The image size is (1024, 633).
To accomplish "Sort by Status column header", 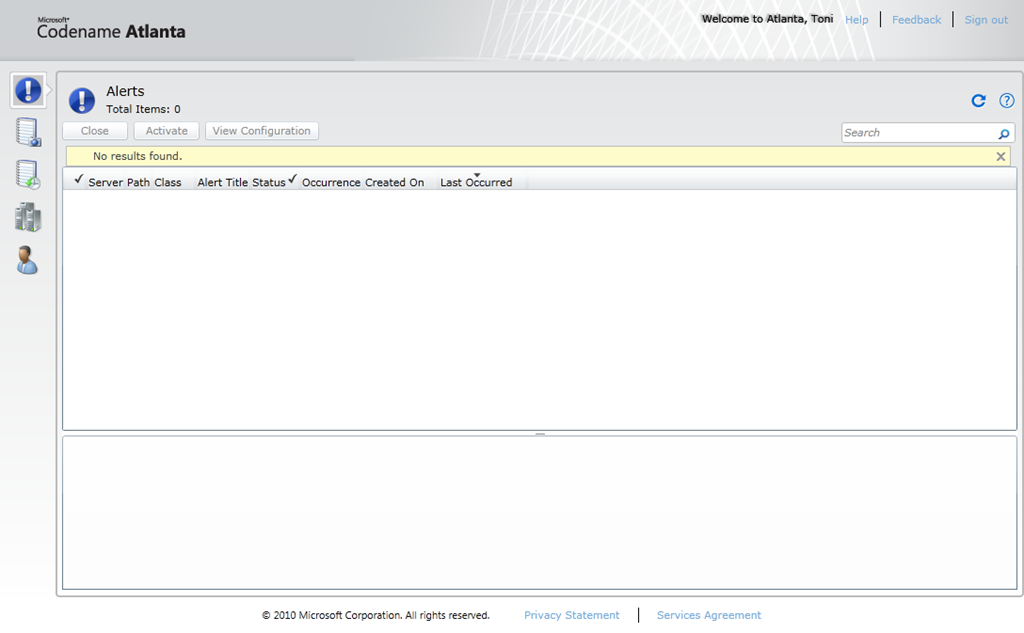I will (x=268, y=182).
